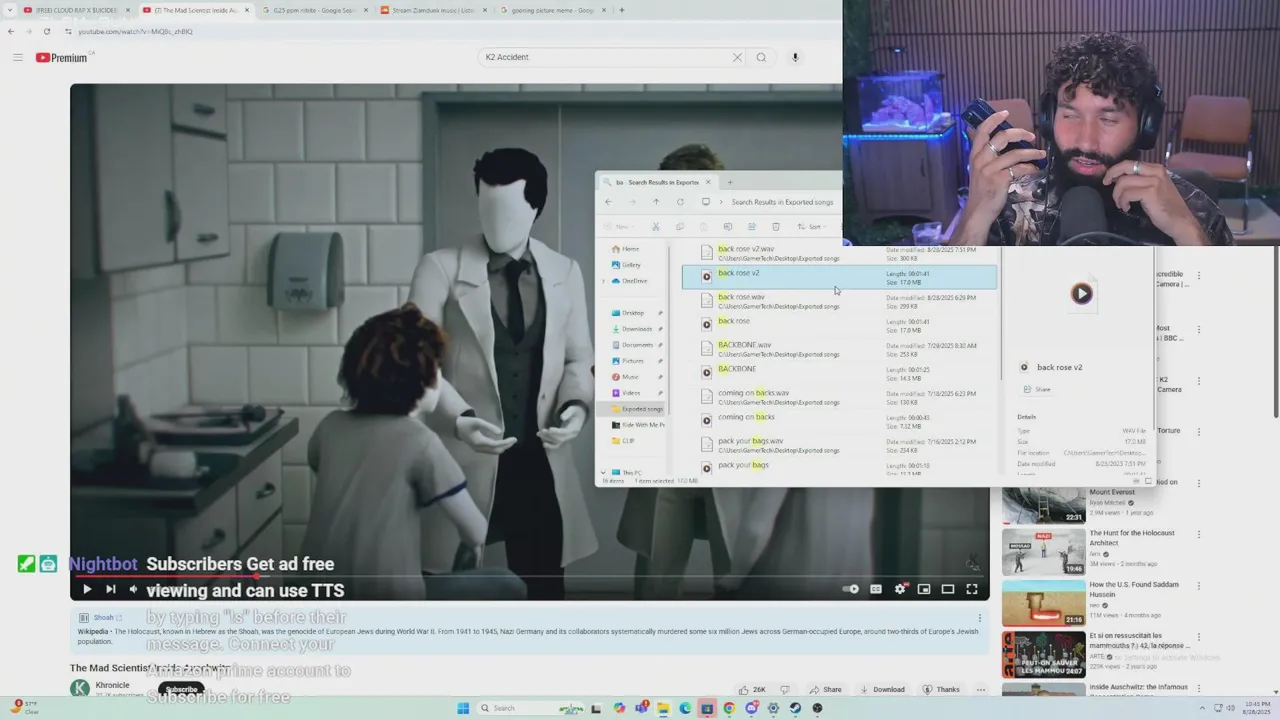Open the Shoah Wikipedia link
The height and width of the screenshot is (720, 1280).
tap(107, 618)
